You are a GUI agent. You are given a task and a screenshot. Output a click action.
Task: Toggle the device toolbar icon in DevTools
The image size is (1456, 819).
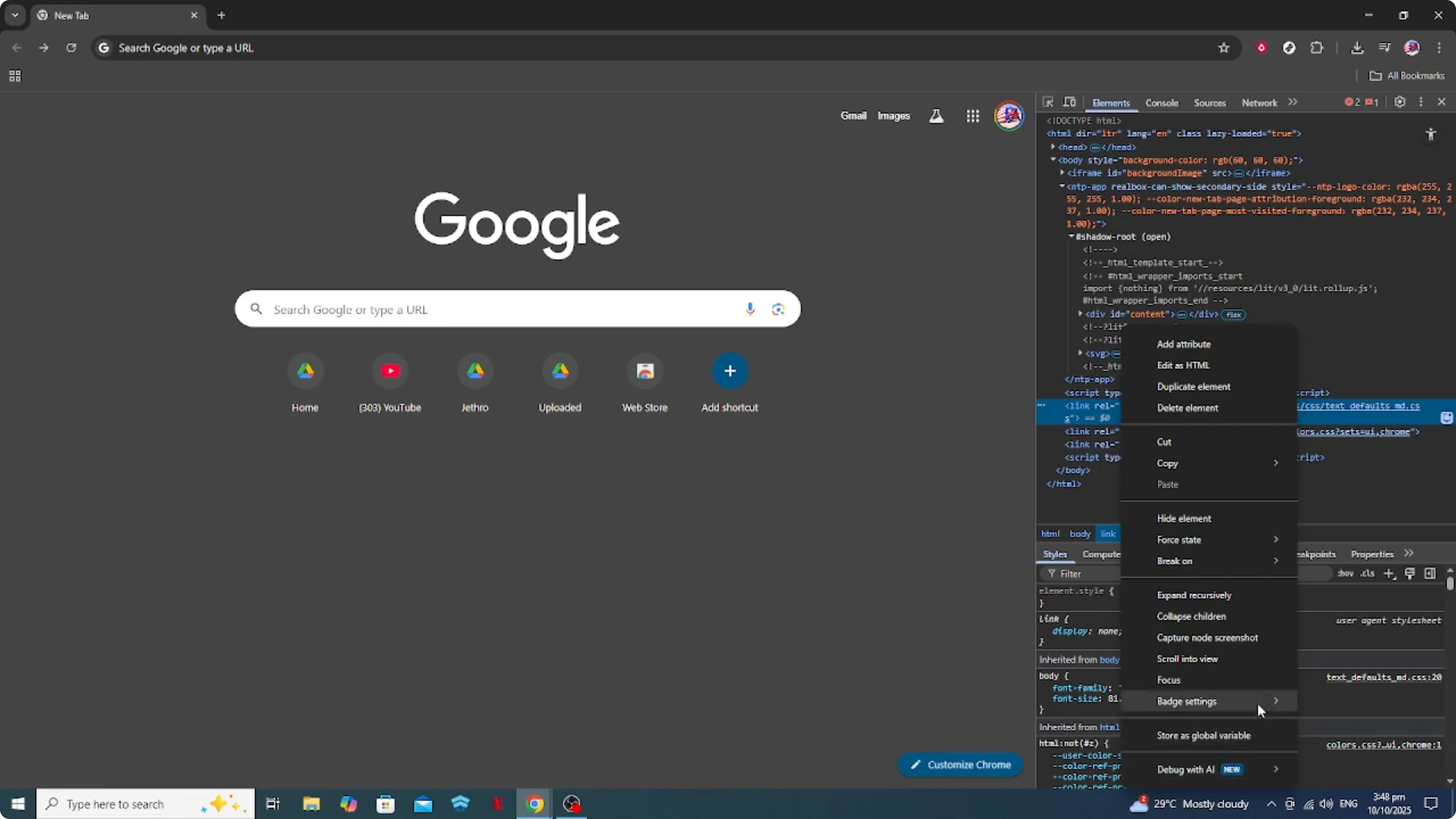point(1069,102)
